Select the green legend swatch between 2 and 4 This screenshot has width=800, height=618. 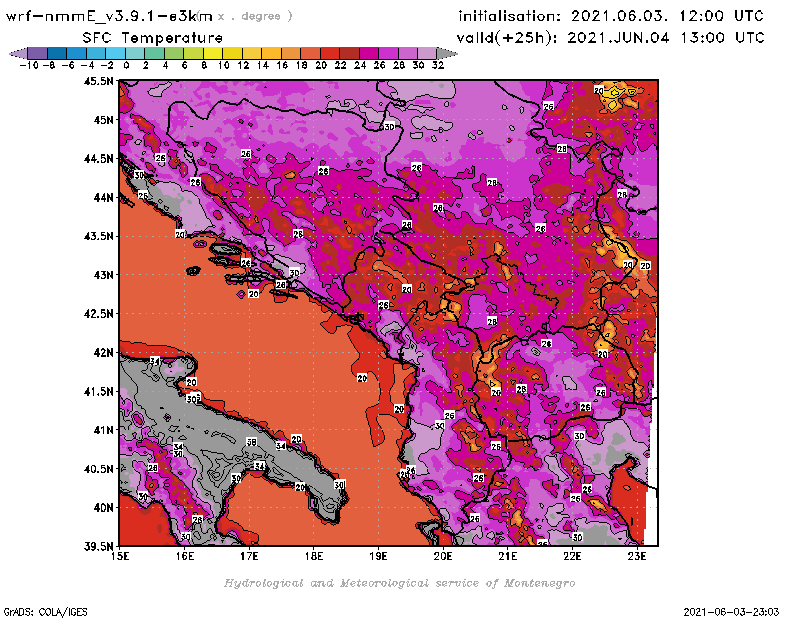coord(154,53)
